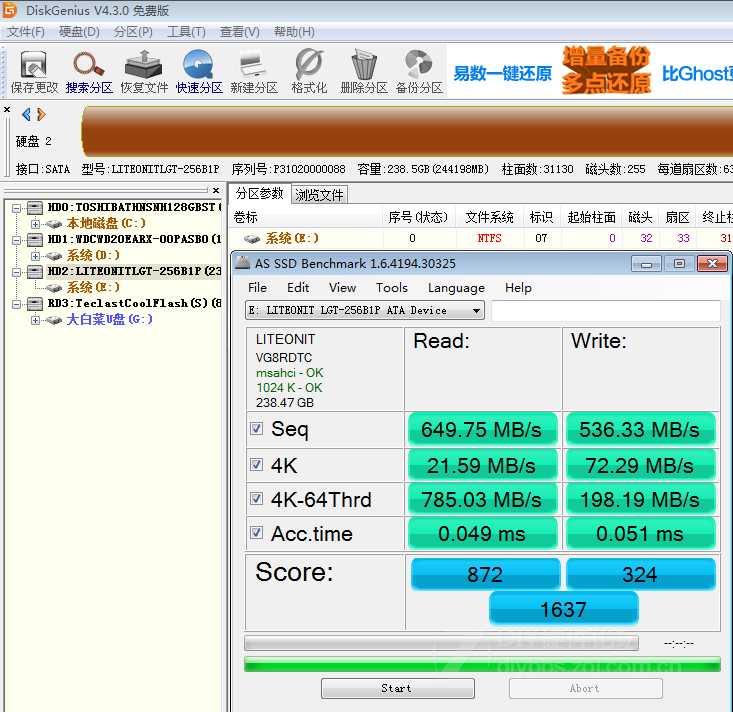Click the empty text field beside drive dropdown
Image resolution: width=733 pixels, height=712 pixels.
[604, 311]
